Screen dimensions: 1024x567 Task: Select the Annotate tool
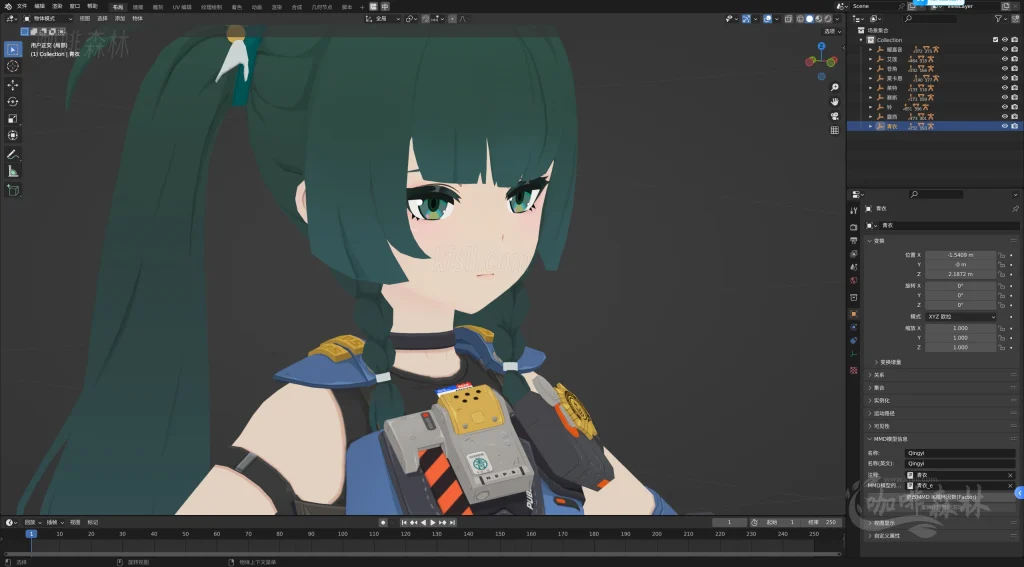pos(12,154)
